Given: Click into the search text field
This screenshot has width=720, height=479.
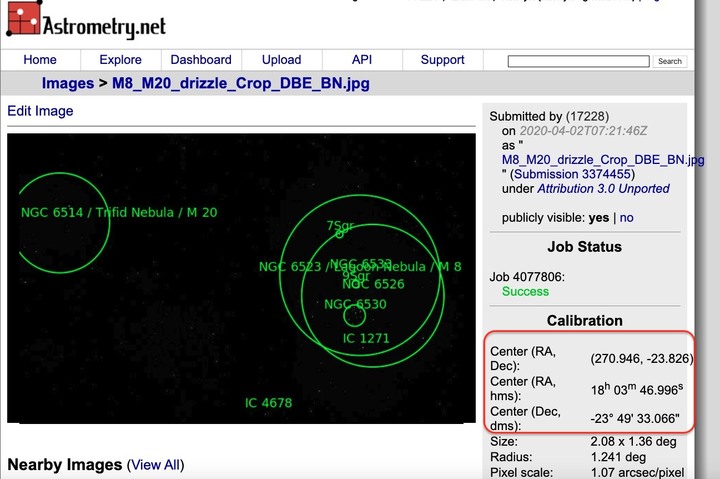Looking at the screenshot, I should coord(578,61).
